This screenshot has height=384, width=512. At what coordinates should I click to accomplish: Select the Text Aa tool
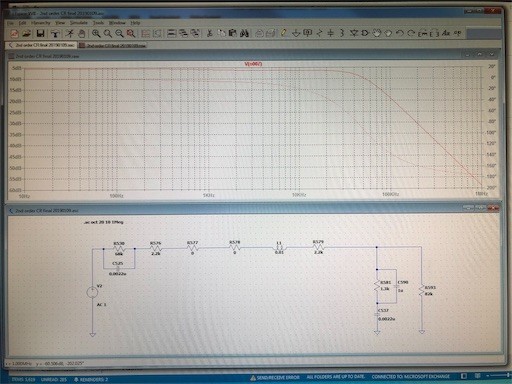446,33
